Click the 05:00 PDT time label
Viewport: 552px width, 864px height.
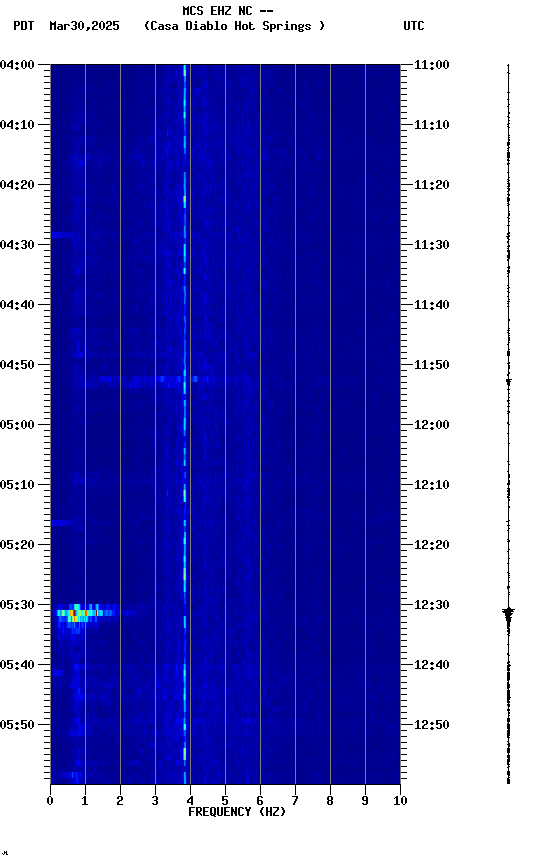pos(17,425)
